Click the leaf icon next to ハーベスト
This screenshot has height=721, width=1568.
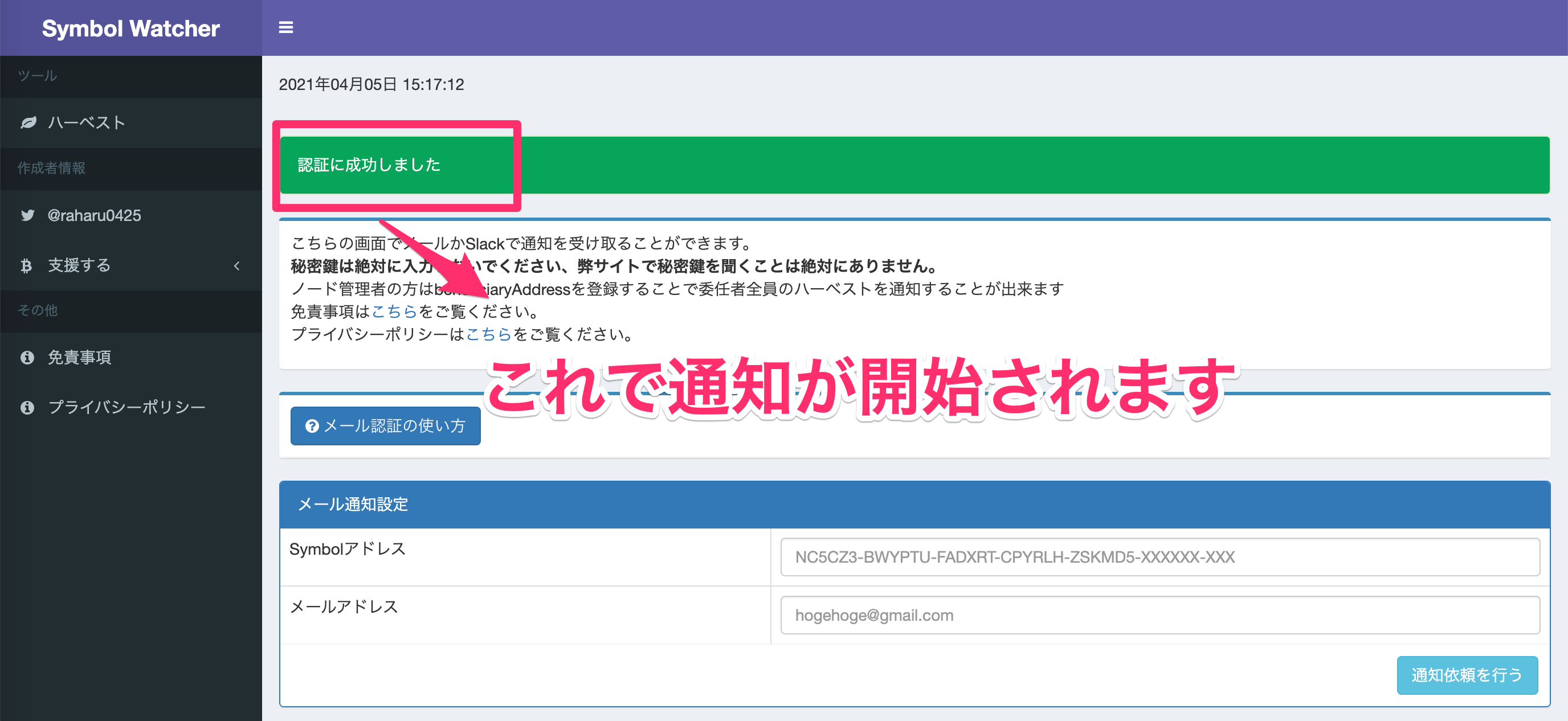[27, 122]
